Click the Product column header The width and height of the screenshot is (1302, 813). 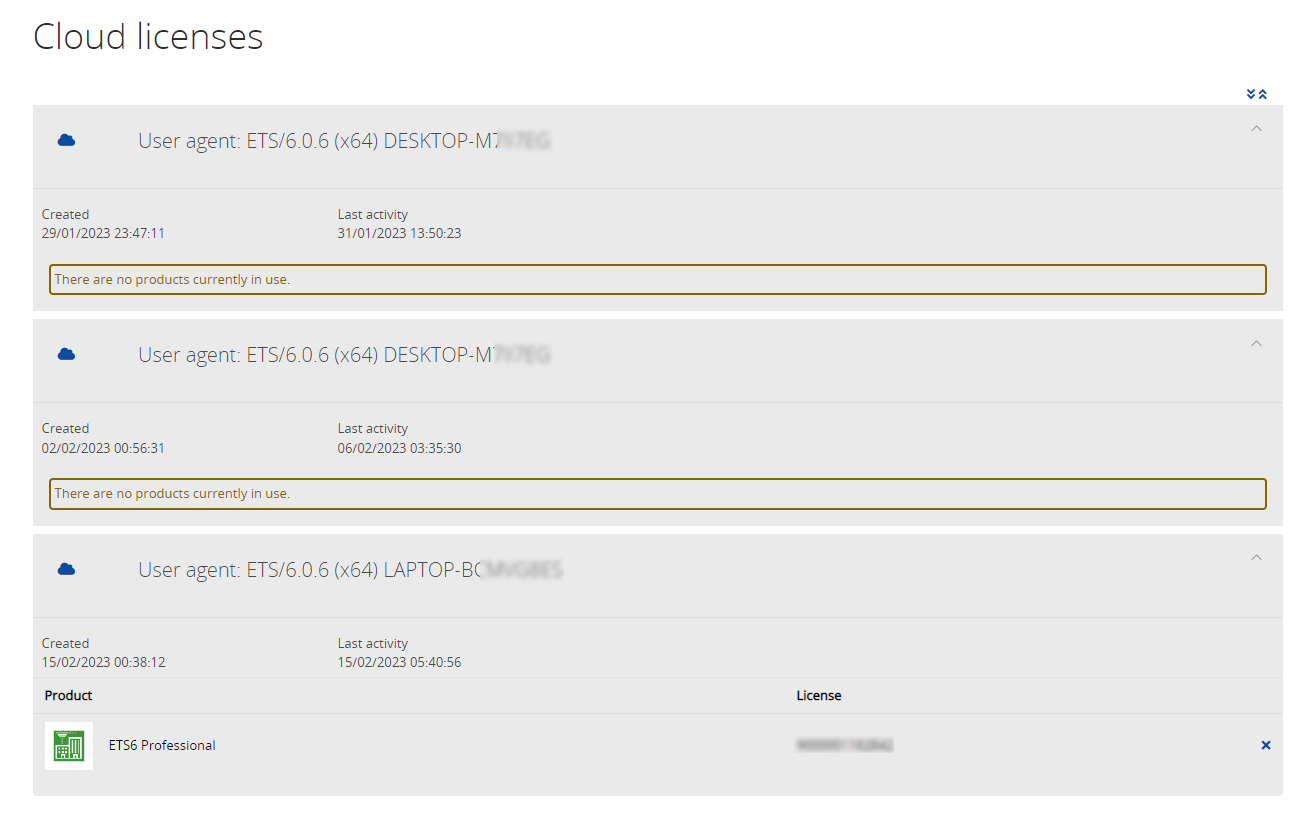[x=68, y=695]
